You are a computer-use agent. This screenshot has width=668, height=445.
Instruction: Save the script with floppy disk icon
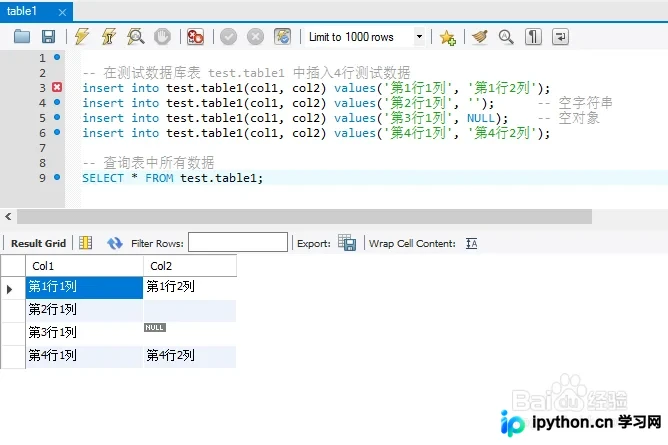(x=48, y=37)
